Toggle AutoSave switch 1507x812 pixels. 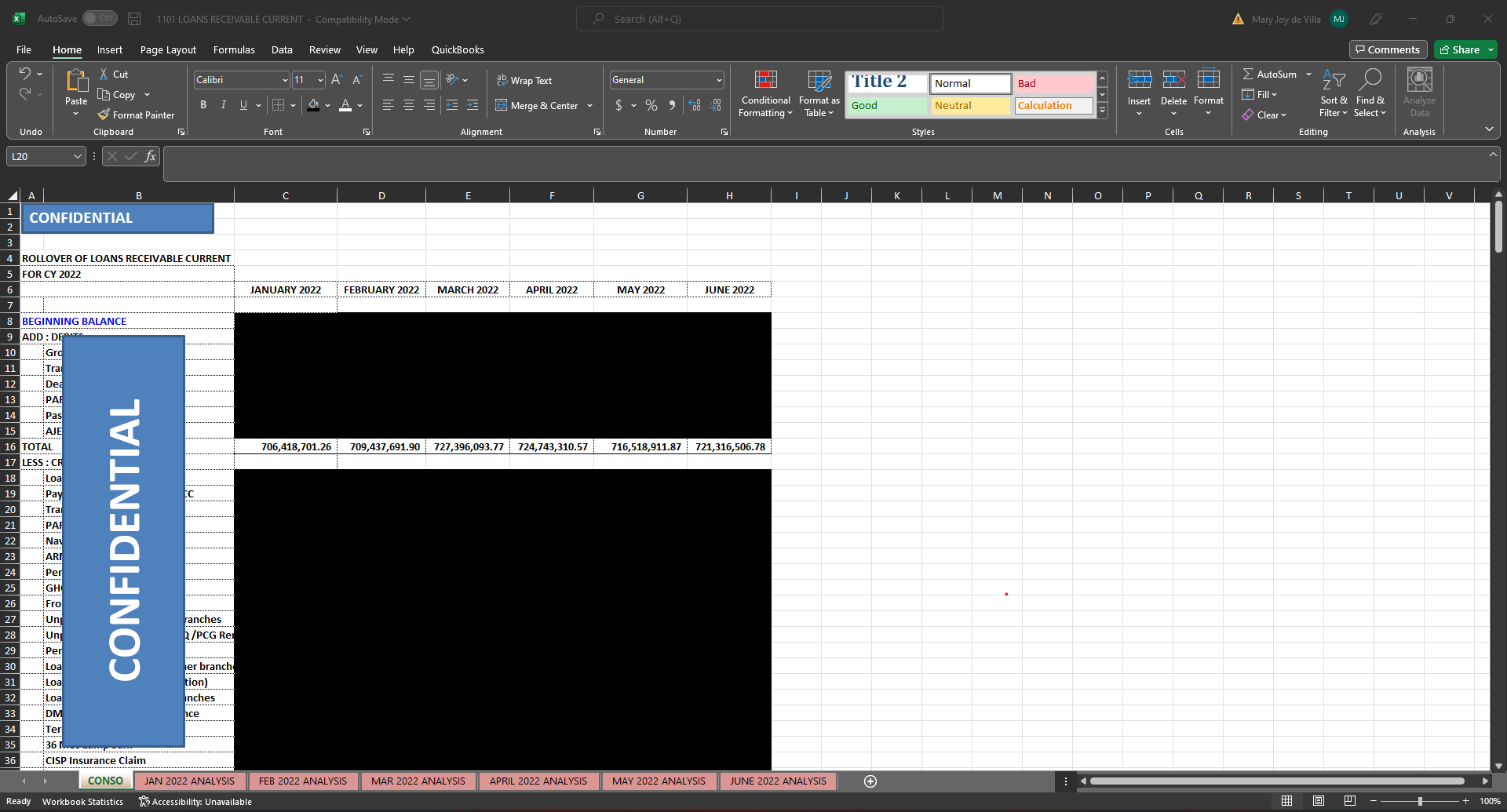(x=100, y=19)
